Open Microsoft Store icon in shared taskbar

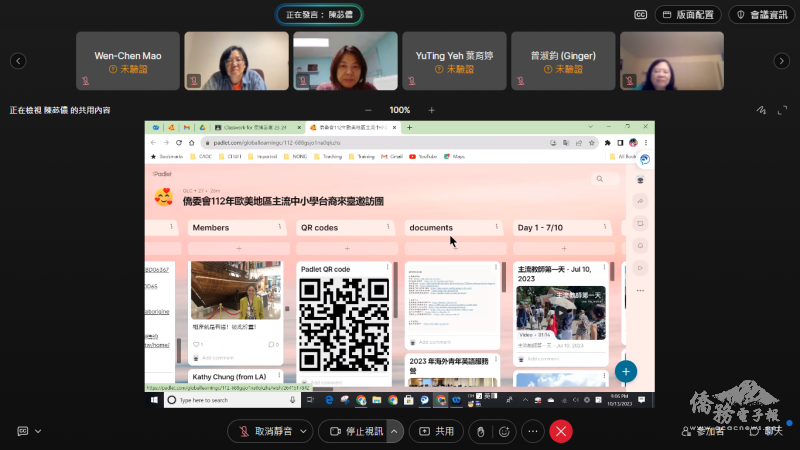click(408, 400)
